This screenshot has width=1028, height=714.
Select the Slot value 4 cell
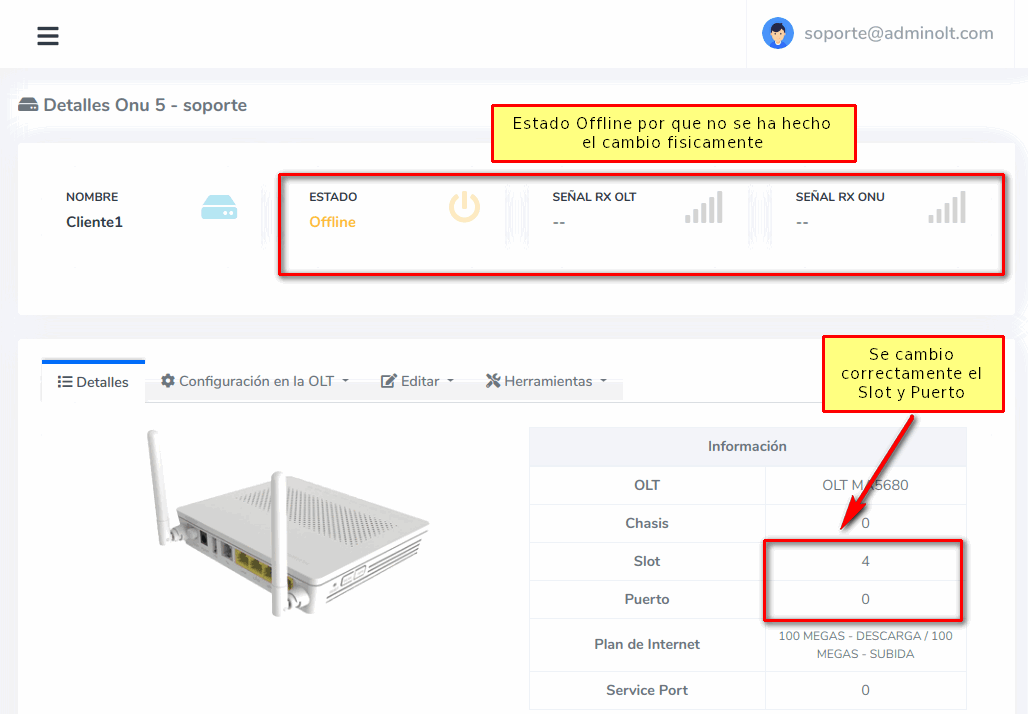(865, 561)
